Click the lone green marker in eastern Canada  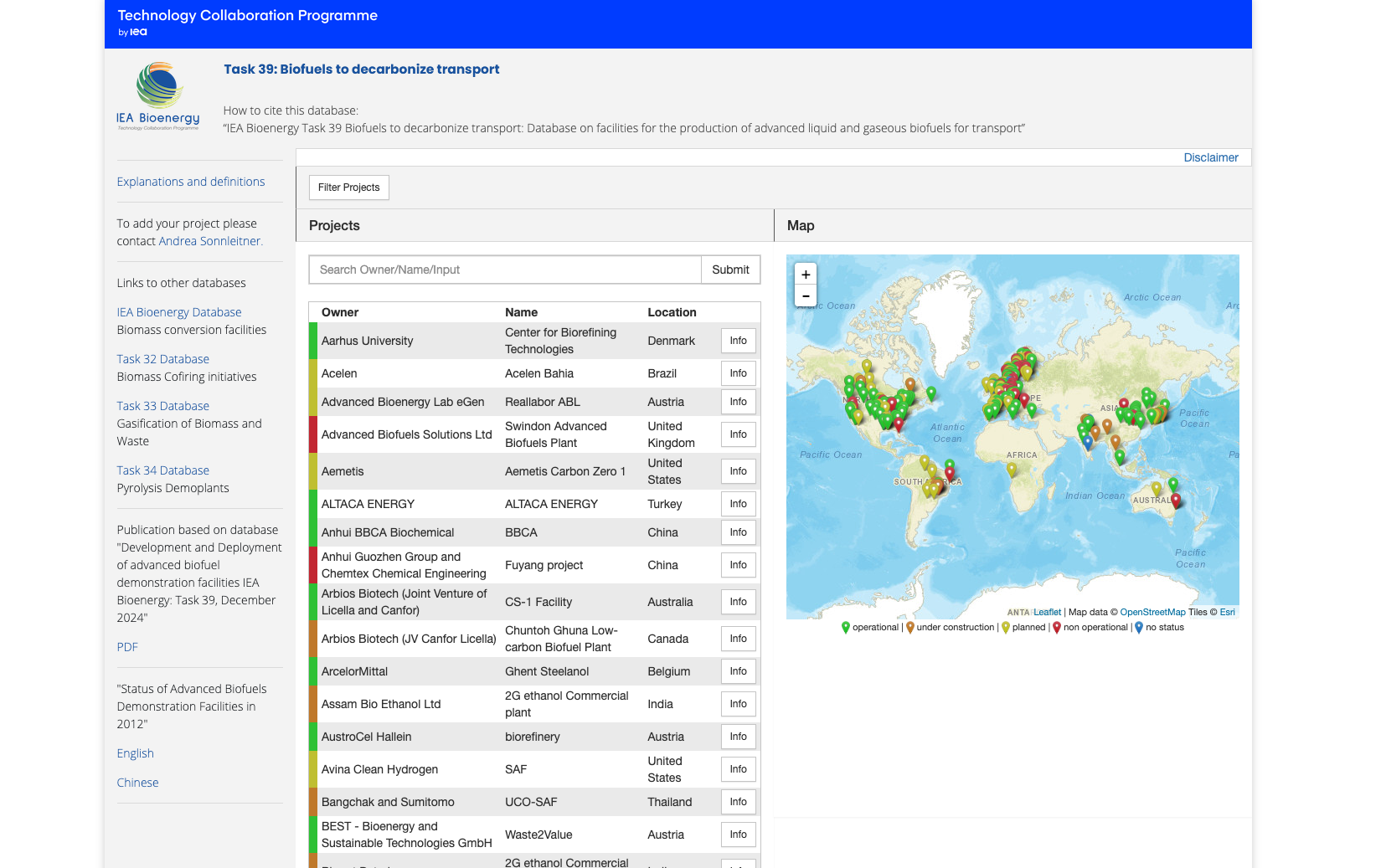930,393
